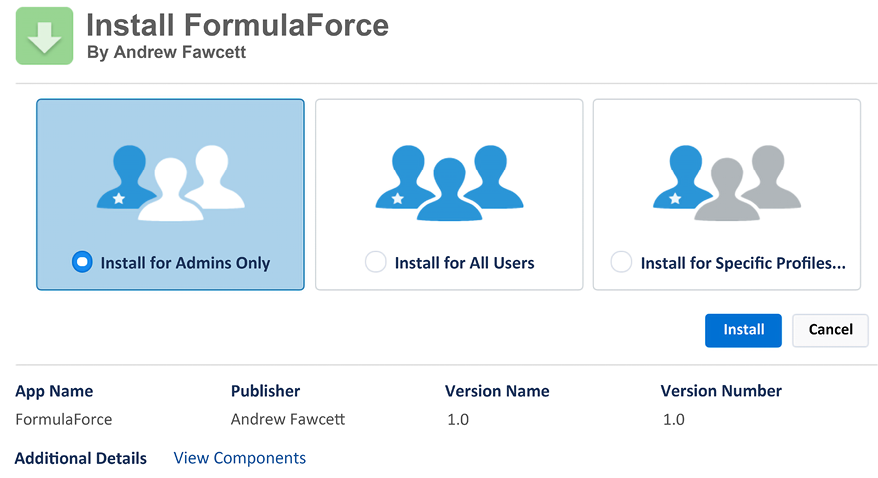Image resolution: width=878 pixels, height=478 pixels.
Task: Click the Andrew Fawcett publisher value
Action: (x=288, y=419)
